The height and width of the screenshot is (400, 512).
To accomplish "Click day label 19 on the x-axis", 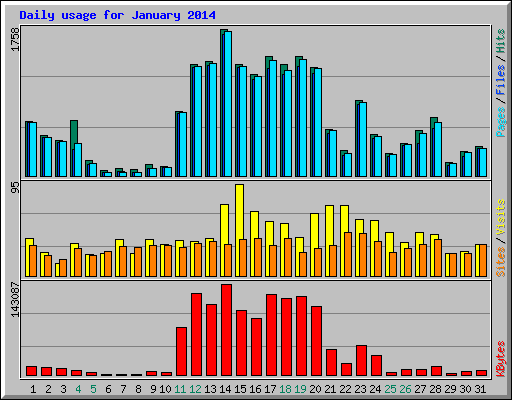I will click(x=300, y=389).
